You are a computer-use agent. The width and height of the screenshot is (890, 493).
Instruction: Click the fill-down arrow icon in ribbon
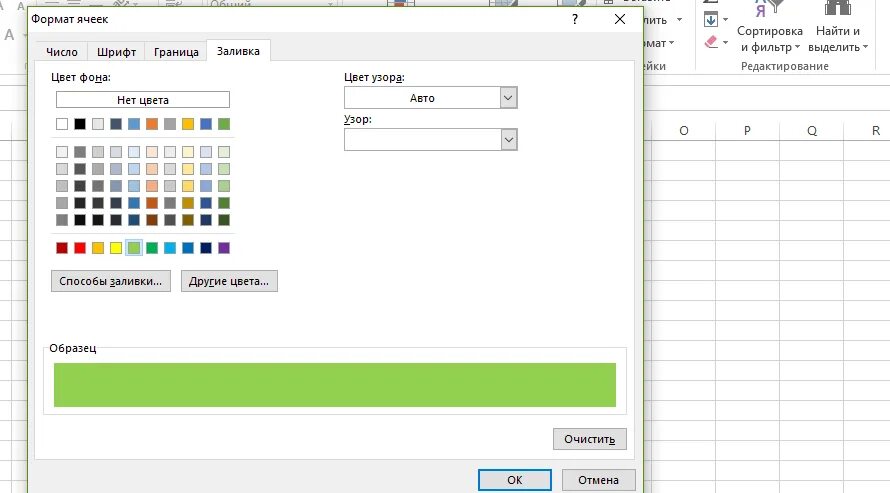click(711, 19)
